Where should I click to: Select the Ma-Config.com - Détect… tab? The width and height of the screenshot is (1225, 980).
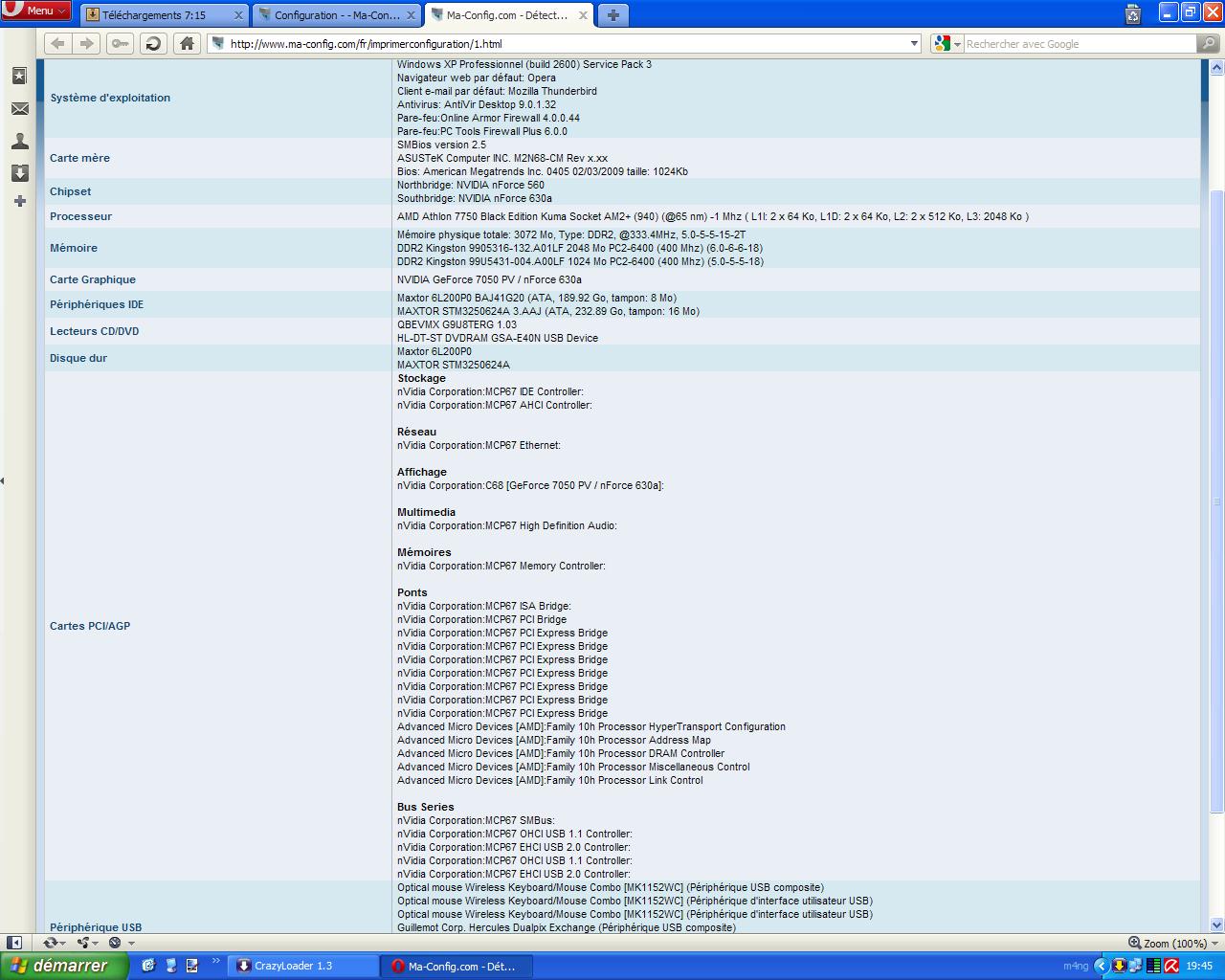pyautogui.click(x=507, y=14)
